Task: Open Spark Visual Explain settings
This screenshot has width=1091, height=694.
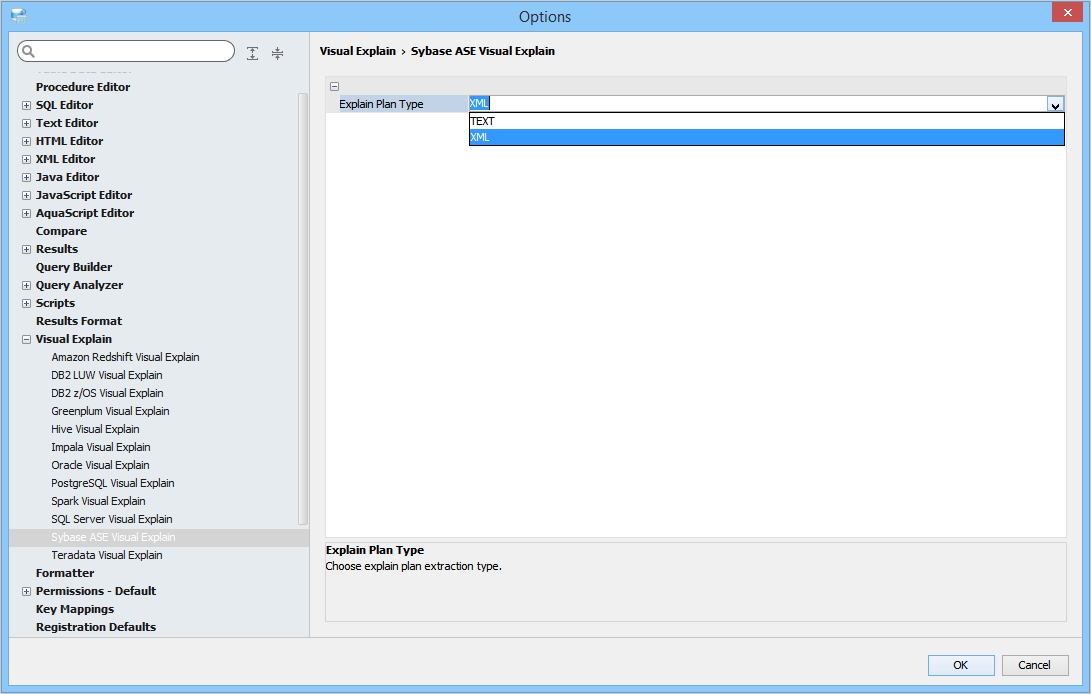Action: (x=98, y=502)
